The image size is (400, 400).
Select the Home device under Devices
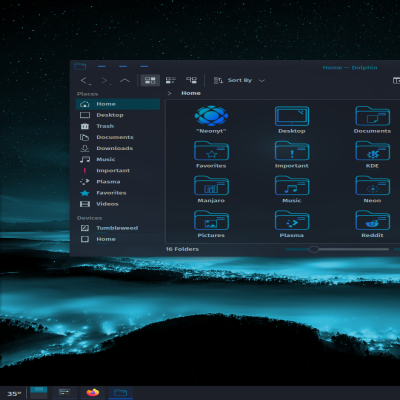(x=118, y=239)
